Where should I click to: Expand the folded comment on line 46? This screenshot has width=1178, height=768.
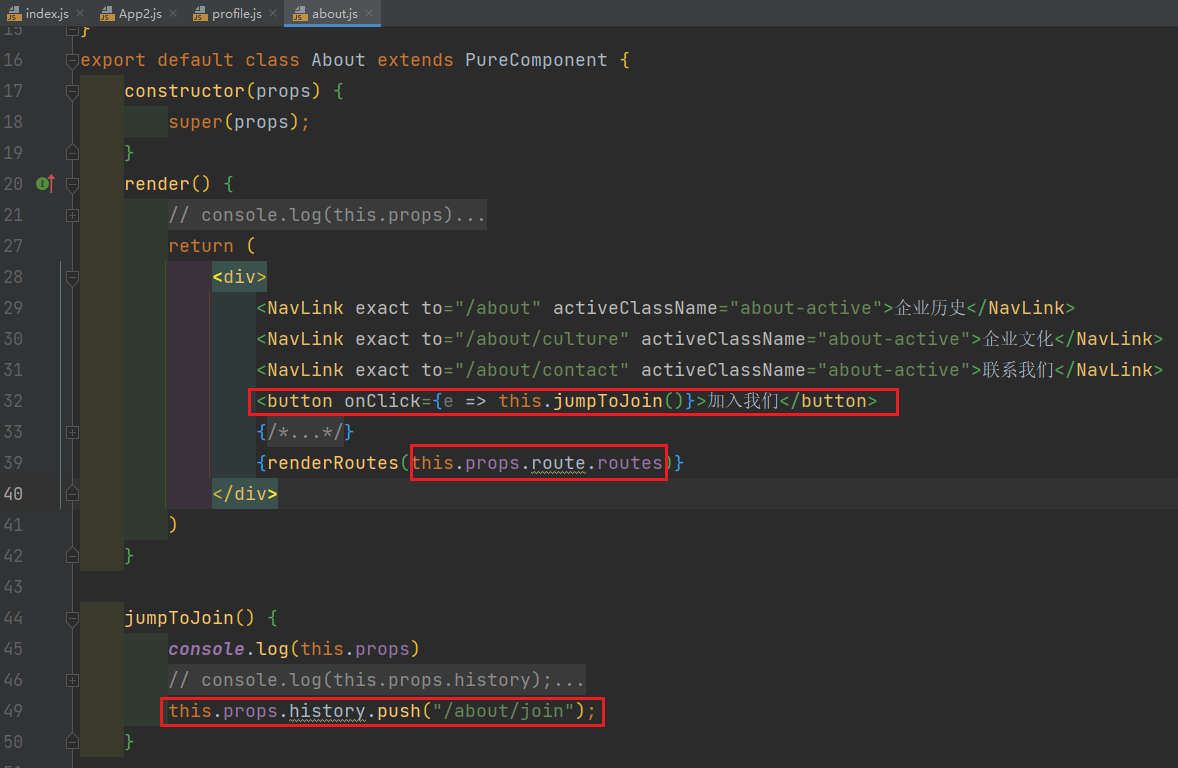[x=72, y=680]
